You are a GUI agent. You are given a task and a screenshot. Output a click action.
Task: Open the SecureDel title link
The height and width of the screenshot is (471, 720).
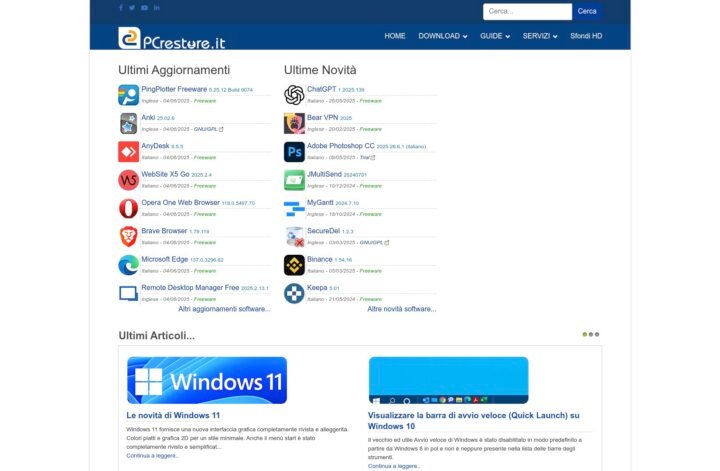[323, 230]
